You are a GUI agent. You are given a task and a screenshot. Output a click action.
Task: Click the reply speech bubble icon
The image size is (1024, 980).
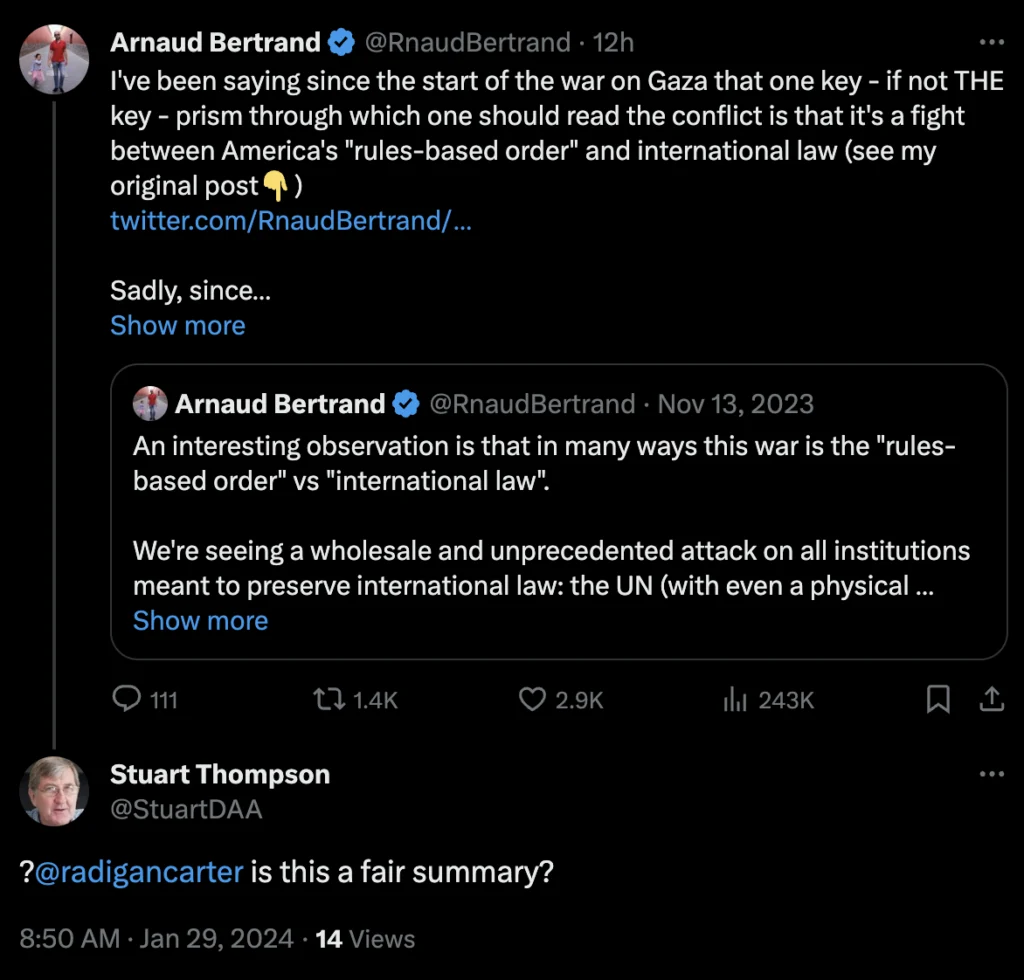point(127,700)
